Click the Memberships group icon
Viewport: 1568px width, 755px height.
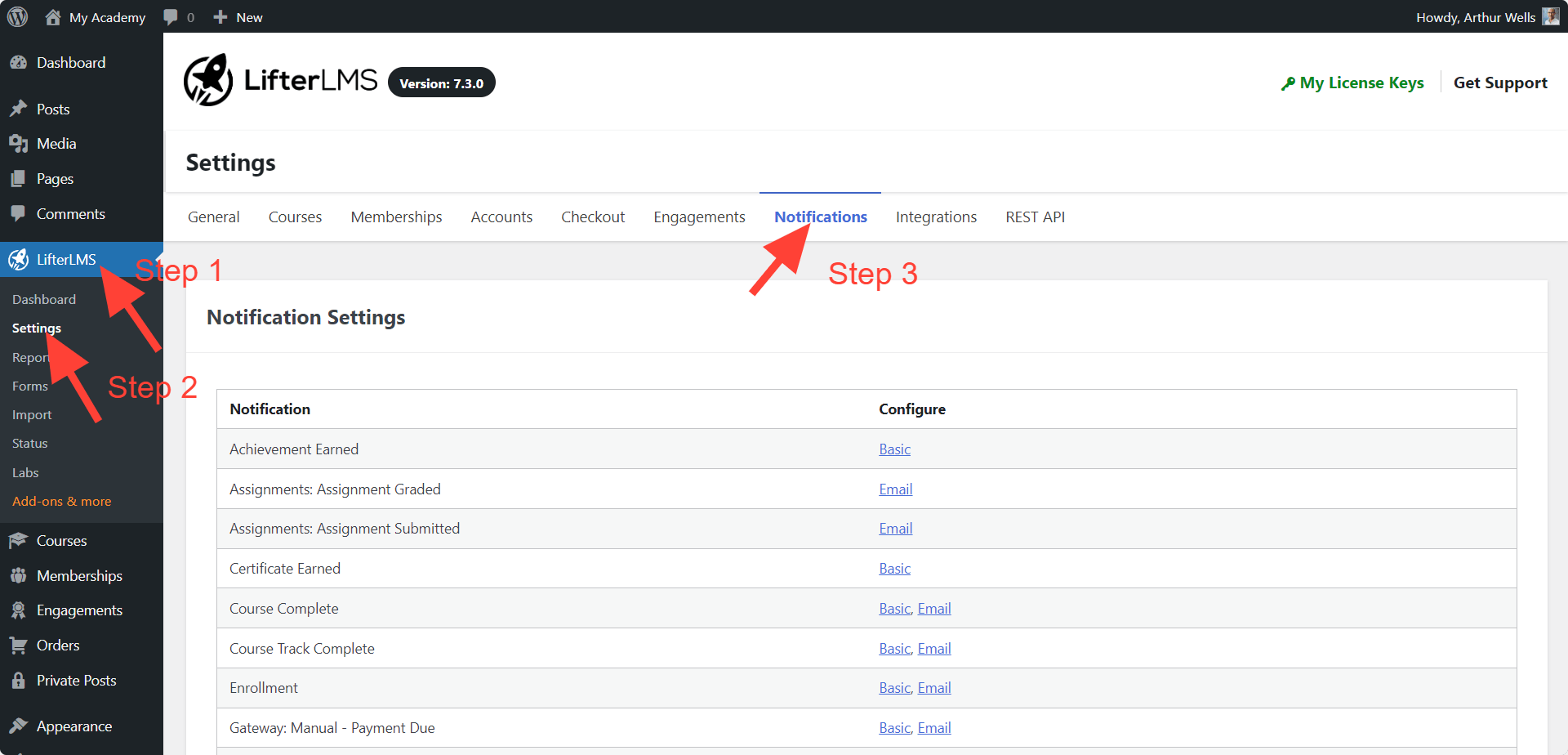18,576
